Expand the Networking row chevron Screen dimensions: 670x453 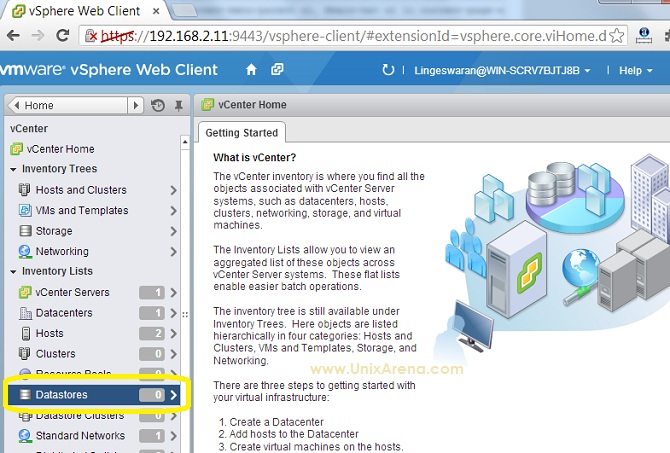(173, 252)
